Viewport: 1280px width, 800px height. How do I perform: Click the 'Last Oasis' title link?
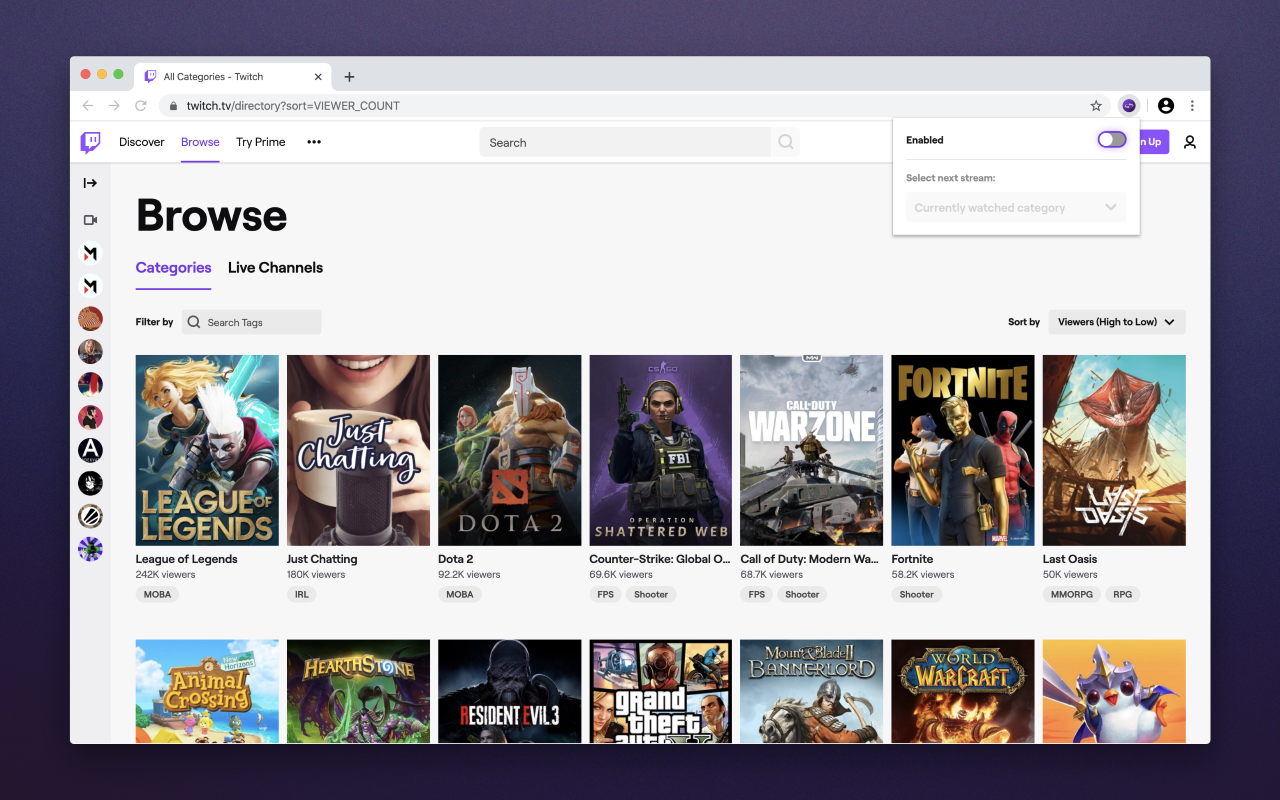pos(1070,559)
